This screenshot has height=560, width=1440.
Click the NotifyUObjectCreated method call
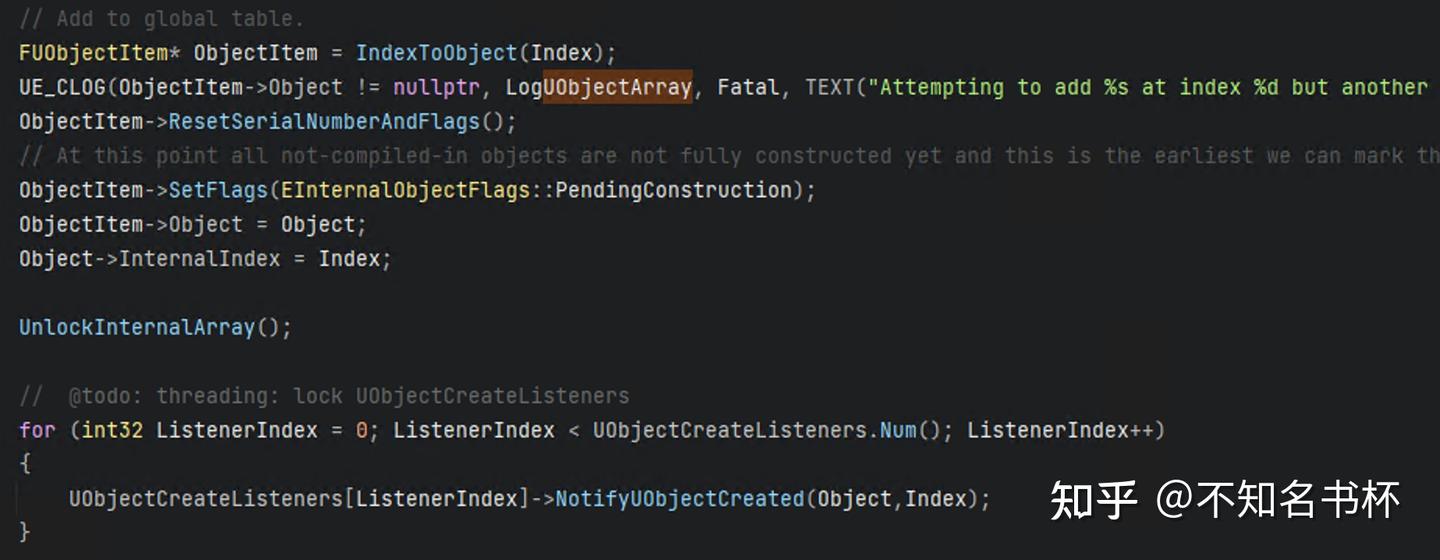pos(679,498)
